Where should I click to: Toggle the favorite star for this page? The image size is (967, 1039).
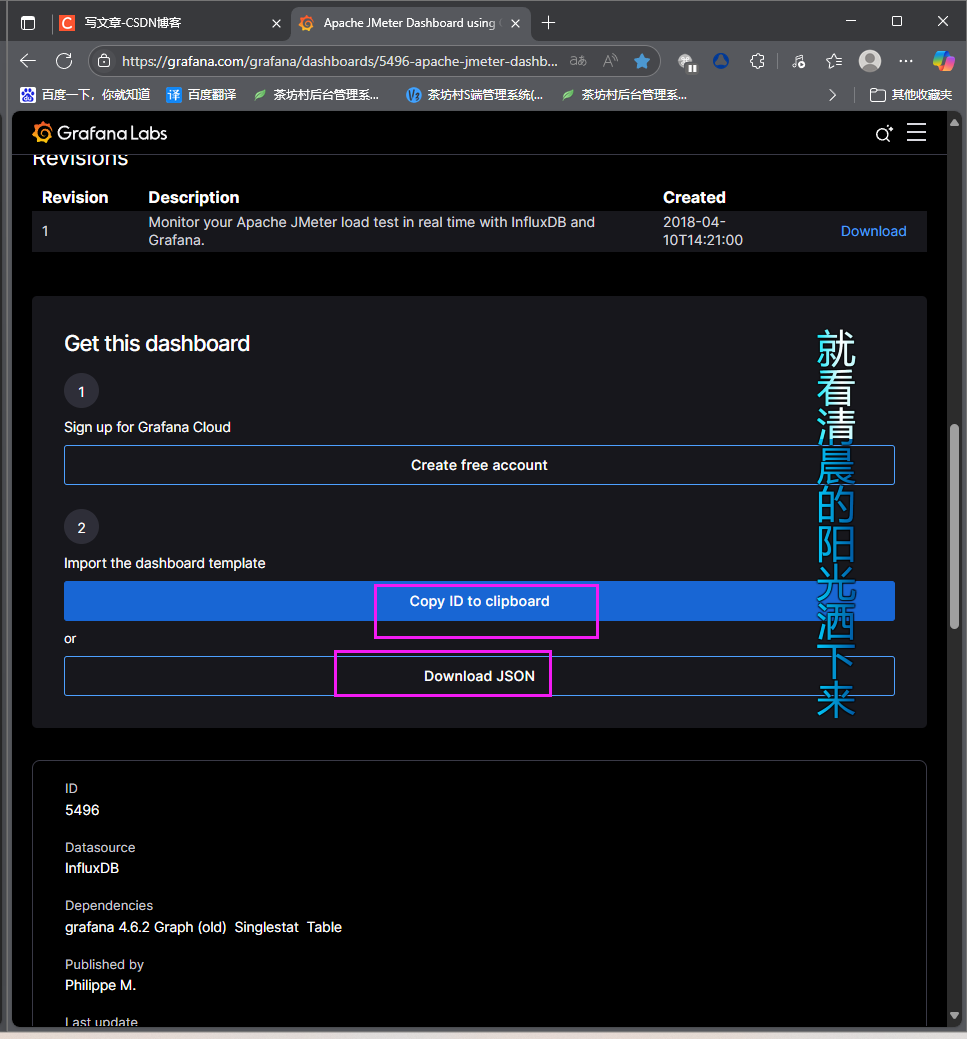[x=642, y=61]
